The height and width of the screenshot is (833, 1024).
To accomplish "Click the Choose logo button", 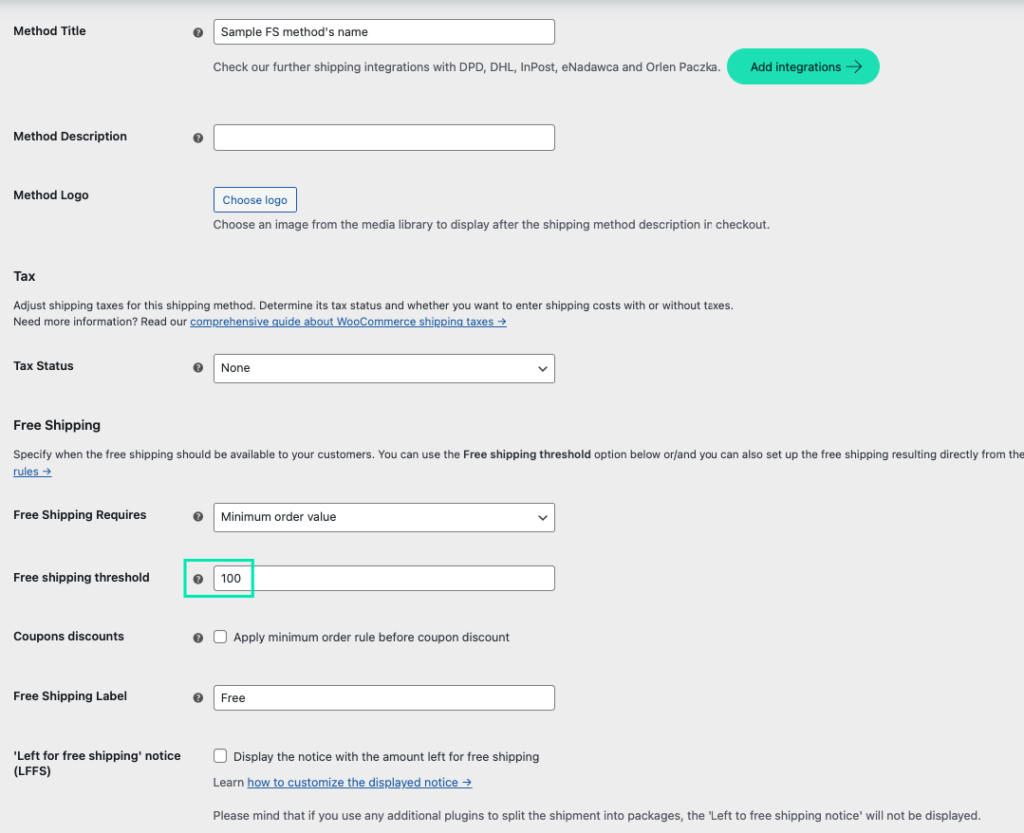I will point(255,200).
